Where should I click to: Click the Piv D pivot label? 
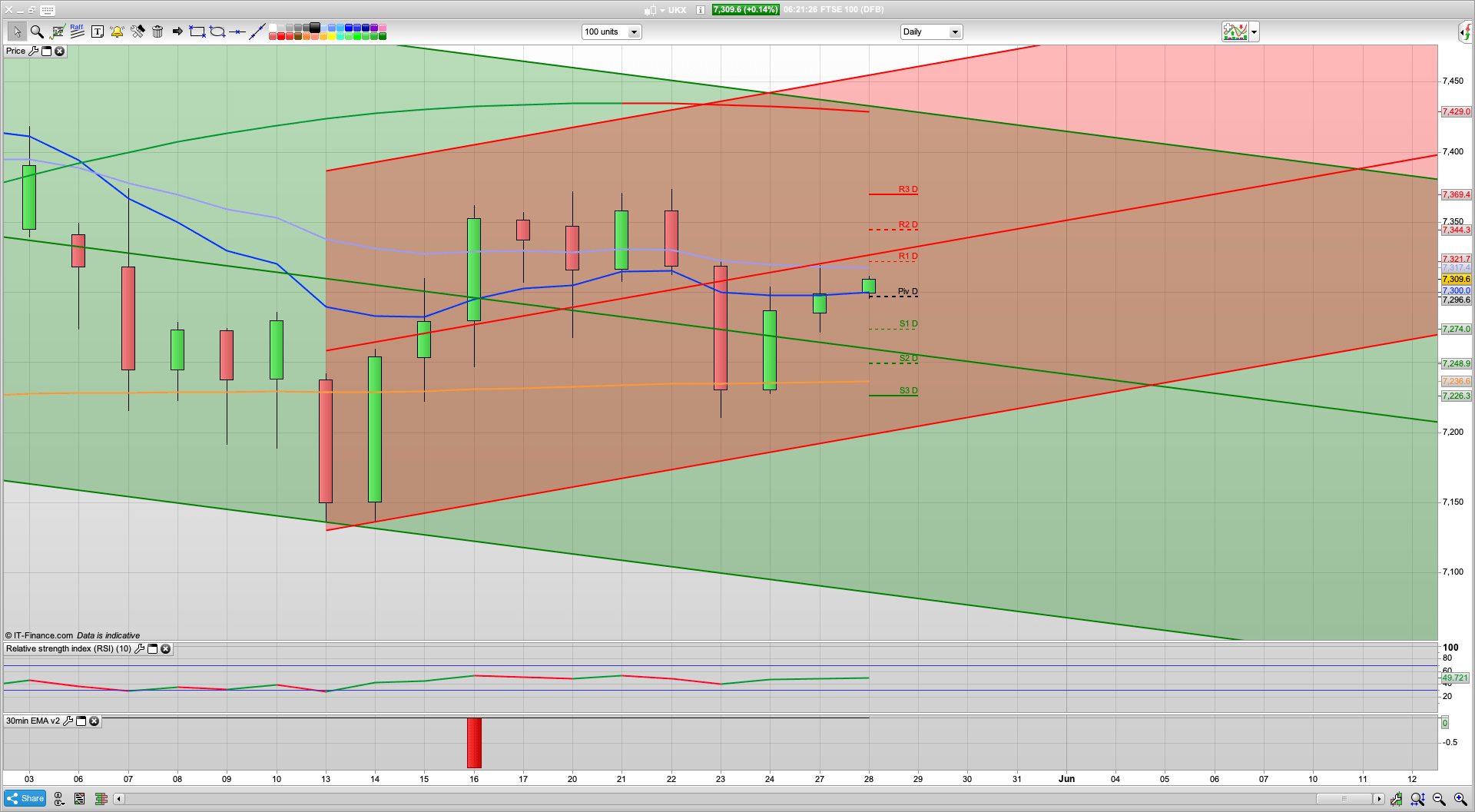point(908,291)
